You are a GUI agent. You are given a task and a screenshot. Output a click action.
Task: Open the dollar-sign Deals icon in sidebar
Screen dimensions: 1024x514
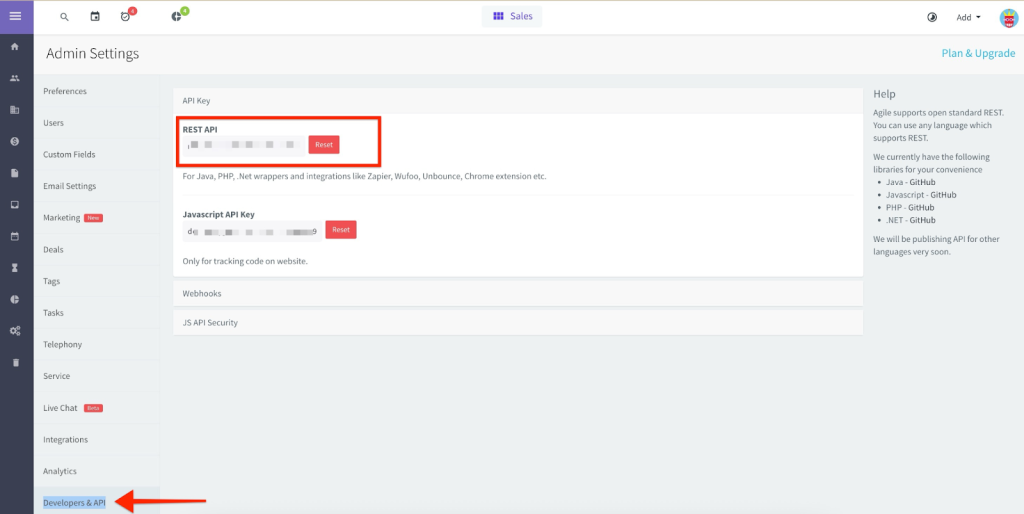tap(15, 141)
